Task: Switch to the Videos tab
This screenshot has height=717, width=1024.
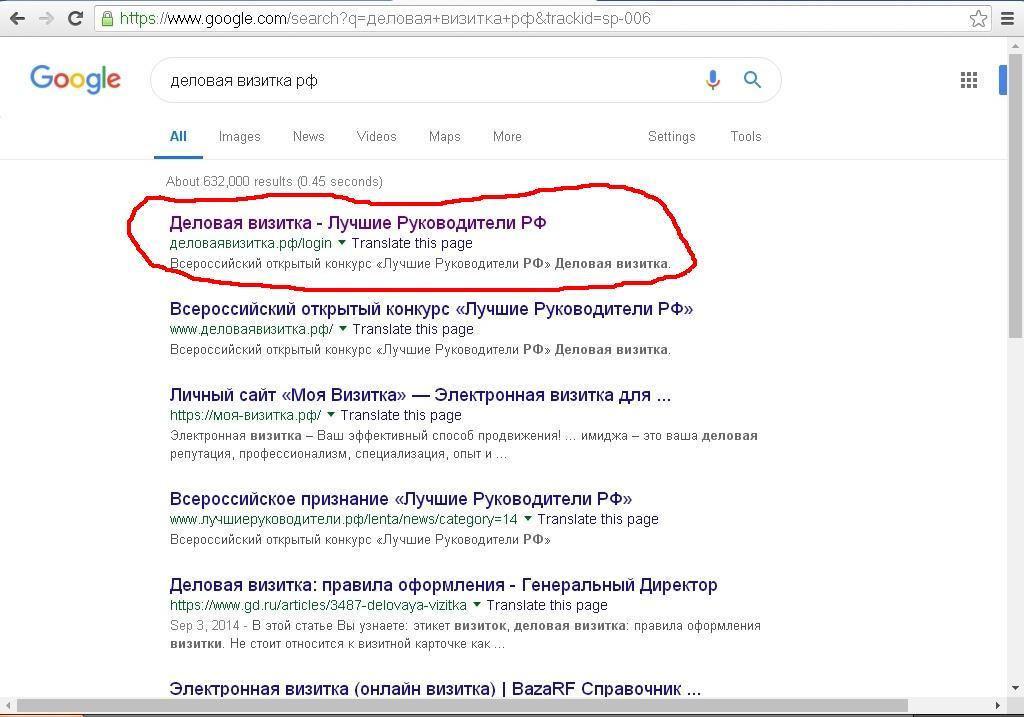Action: [x=376, y=136]
